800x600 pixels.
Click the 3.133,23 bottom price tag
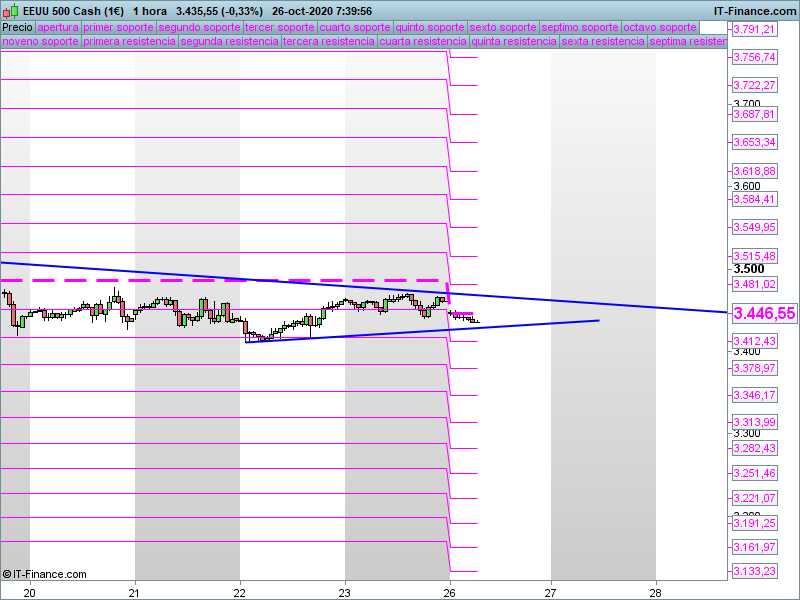coord(754,571)
